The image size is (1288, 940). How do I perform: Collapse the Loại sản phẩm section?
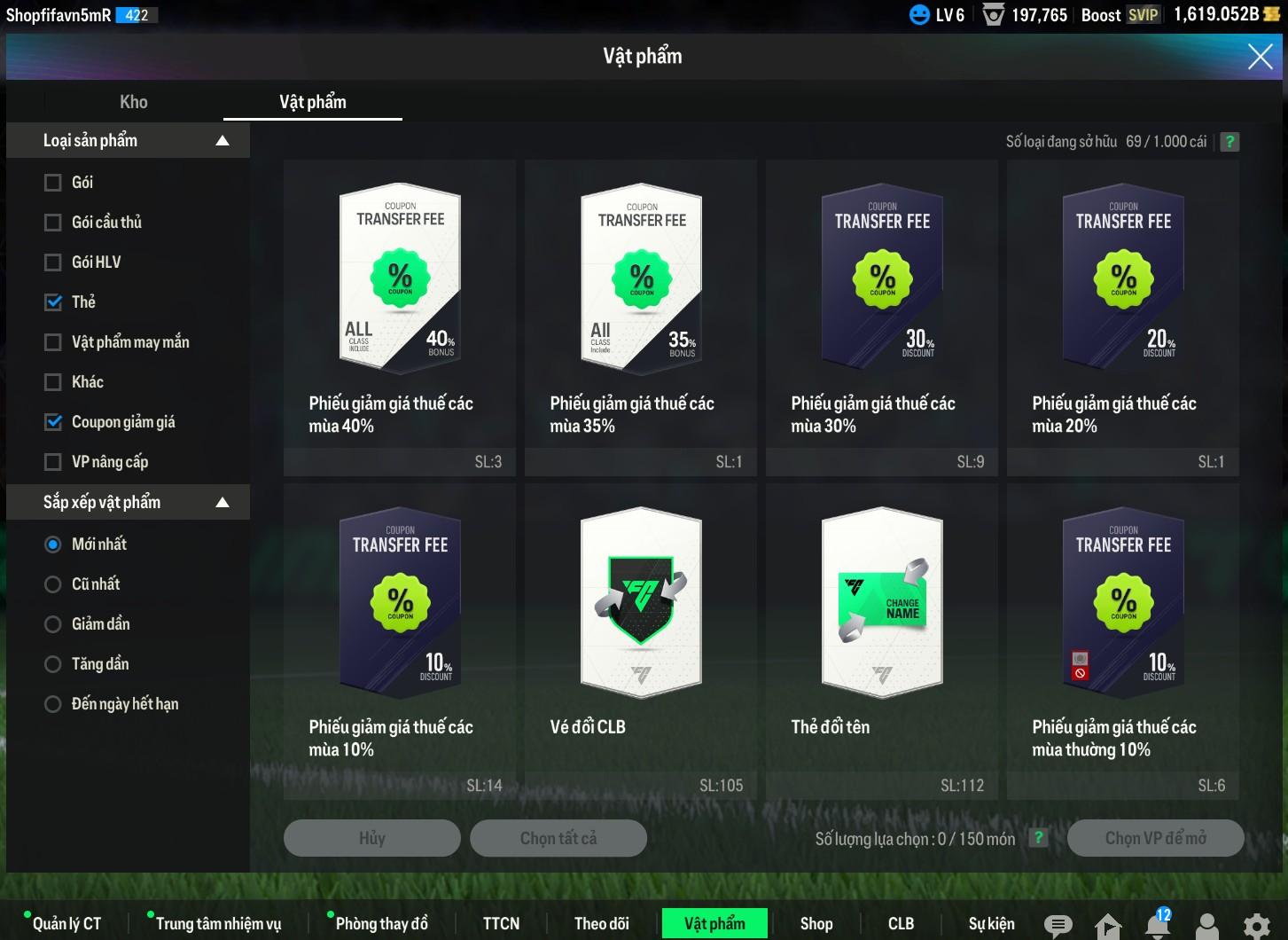tap(222, 141)
